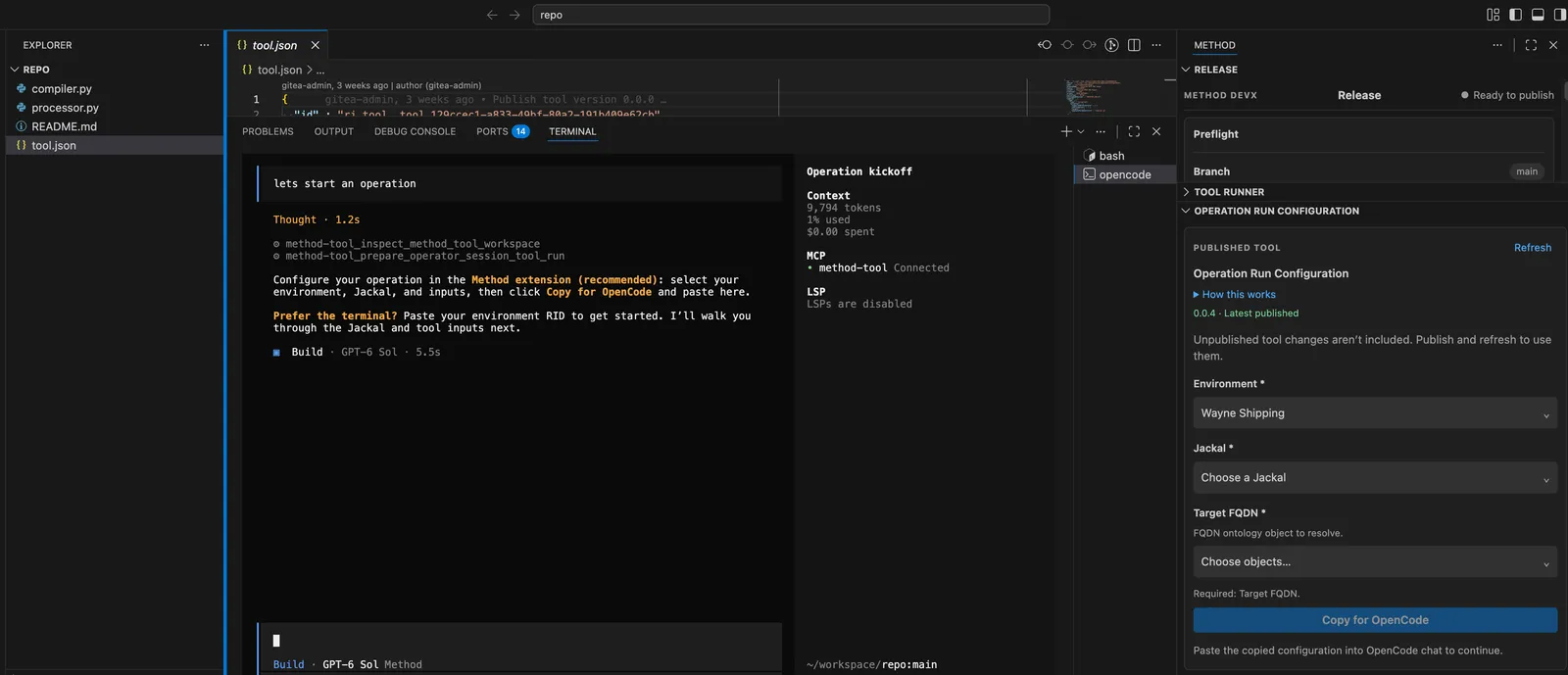Click the main branch badge

pyautogui.click(x=1527, y=171)
